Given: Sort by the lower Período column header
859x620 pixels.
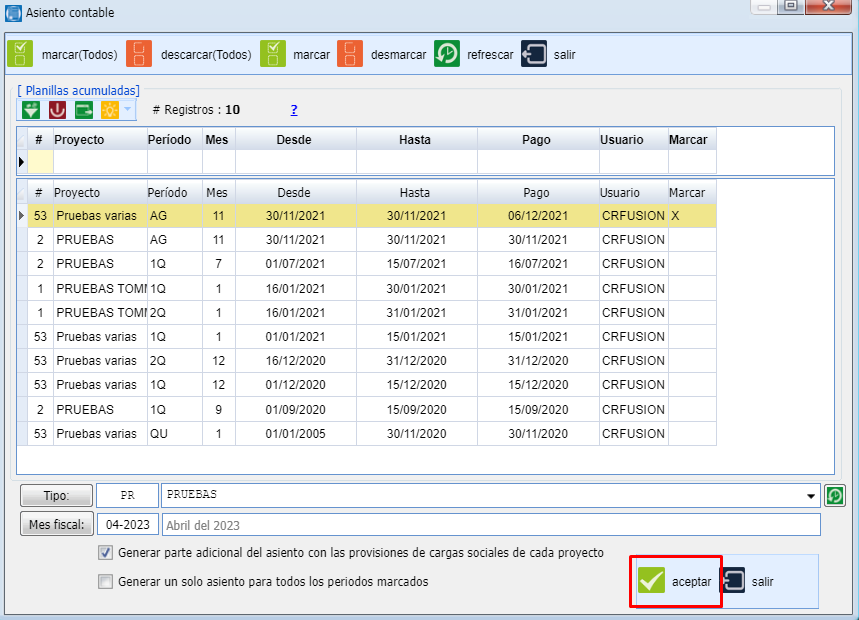Looking at the screenshot, I should (x=175, y=193).
